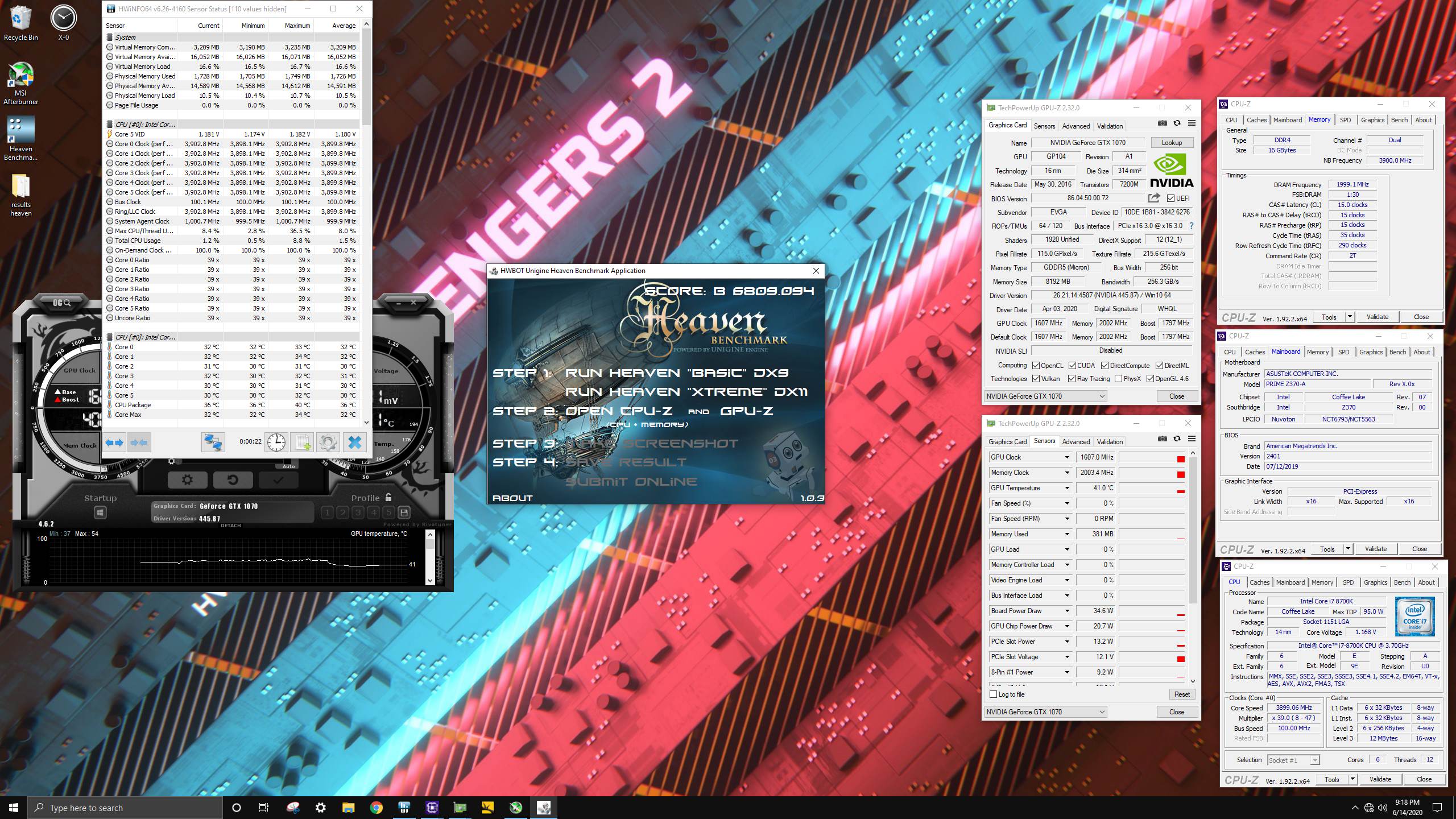This screenshot has height=819, width=1456.
Task: Open GPU-Z Sensors window hamburger menu
Action: click(x=1192, y=439)
